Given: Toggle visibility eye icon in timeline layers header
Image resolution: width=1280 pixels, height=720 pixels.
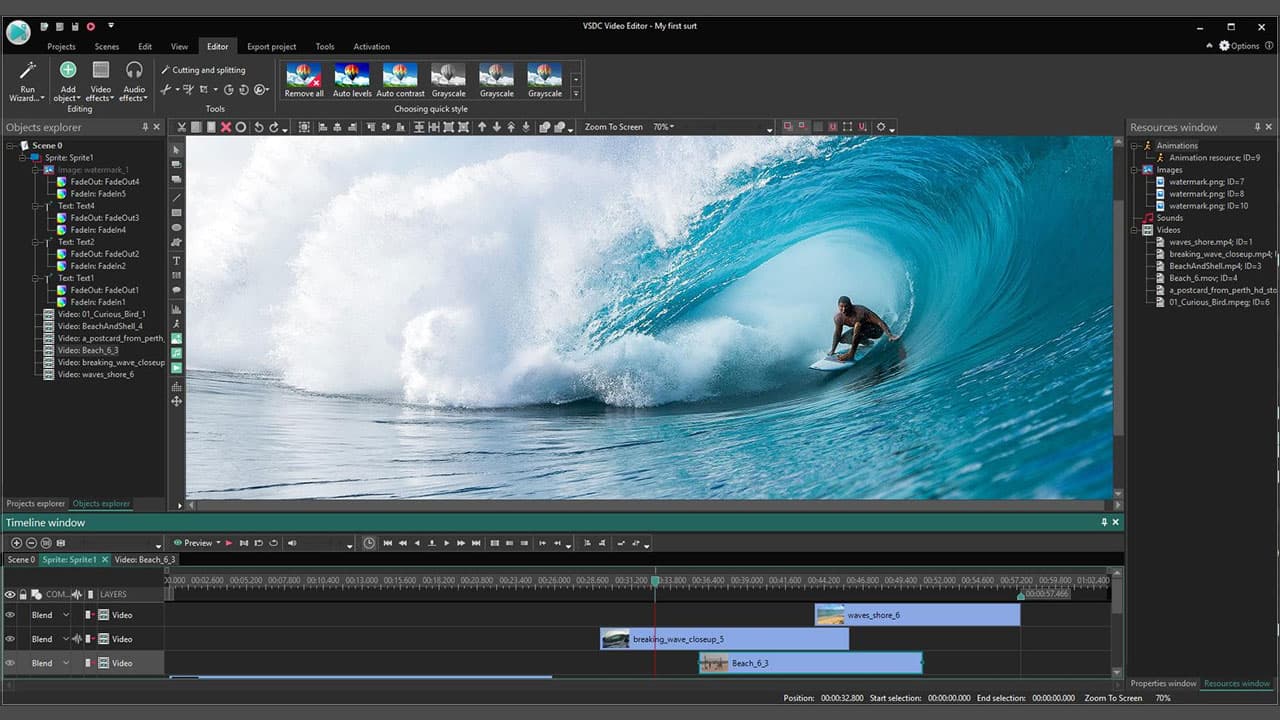Looking at the screenshot, I should (10, 594).
